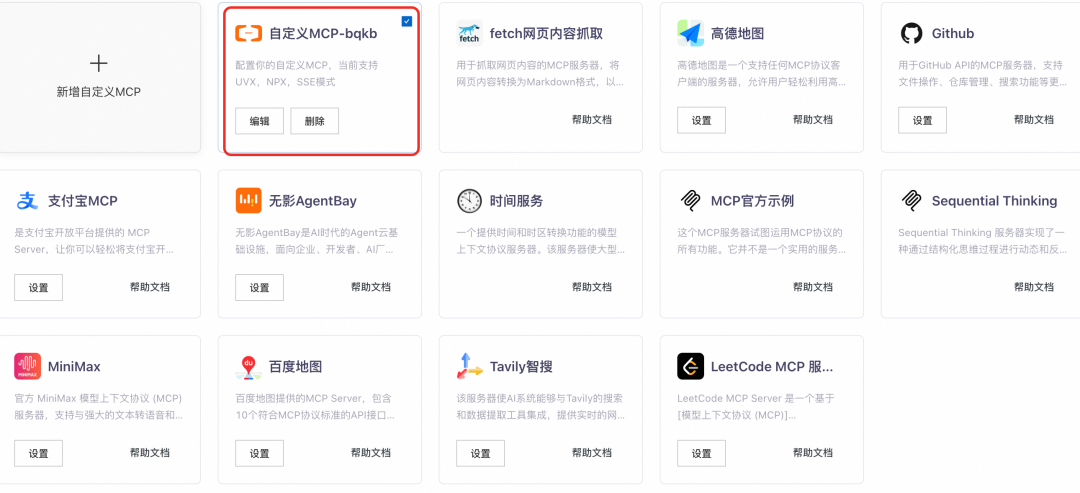Image resolution: width=1080 pixels, height=493 pixels.
Task: Click the MiniMax card title
Action: pyautogui.click(x=74, y=367)
